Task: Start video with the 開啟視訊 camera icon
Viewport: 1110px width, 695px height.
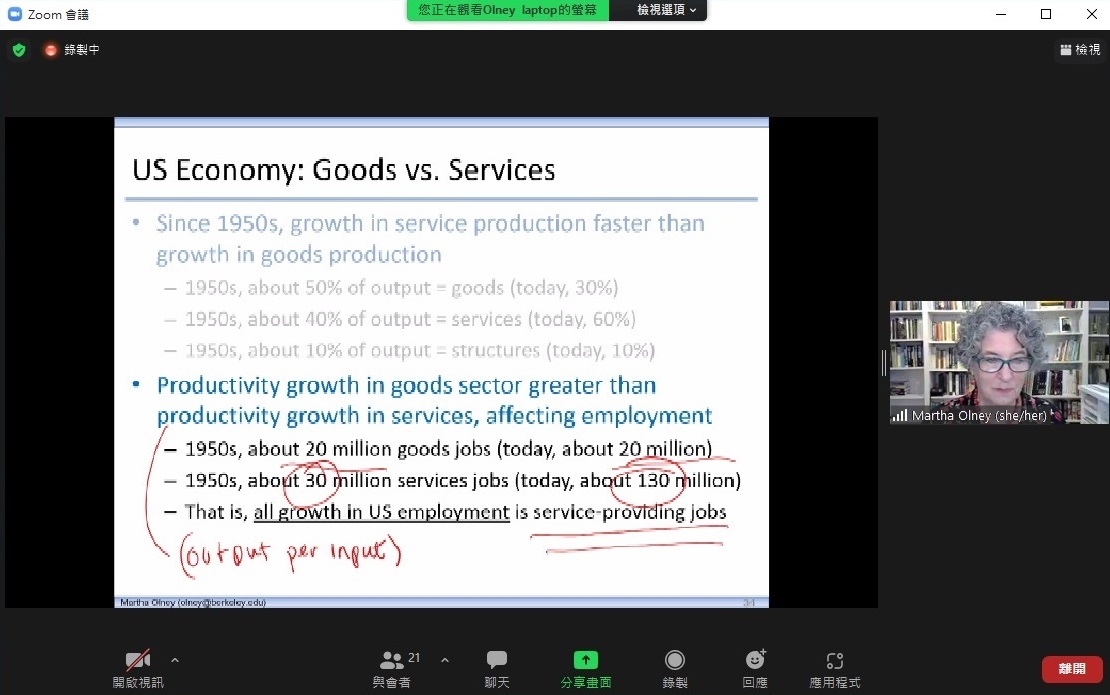Action: 137,661
